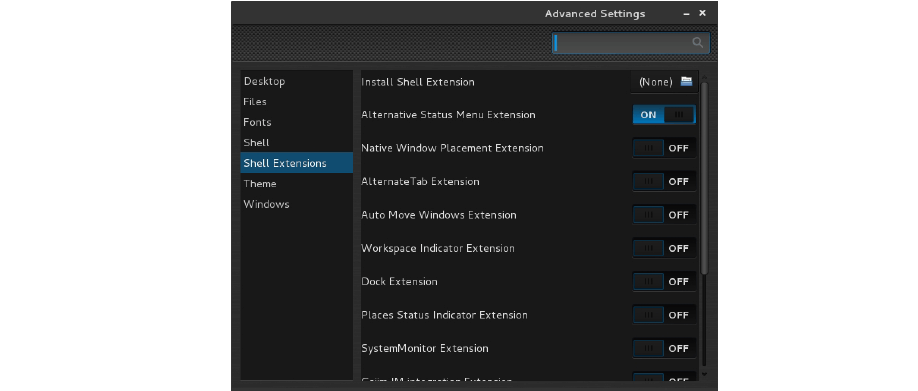The height and width of the screenshot is (391, 918).
Task: Click the Places Status Indicator Extension text
Action: pyautogui.click(x=444, y=315)
